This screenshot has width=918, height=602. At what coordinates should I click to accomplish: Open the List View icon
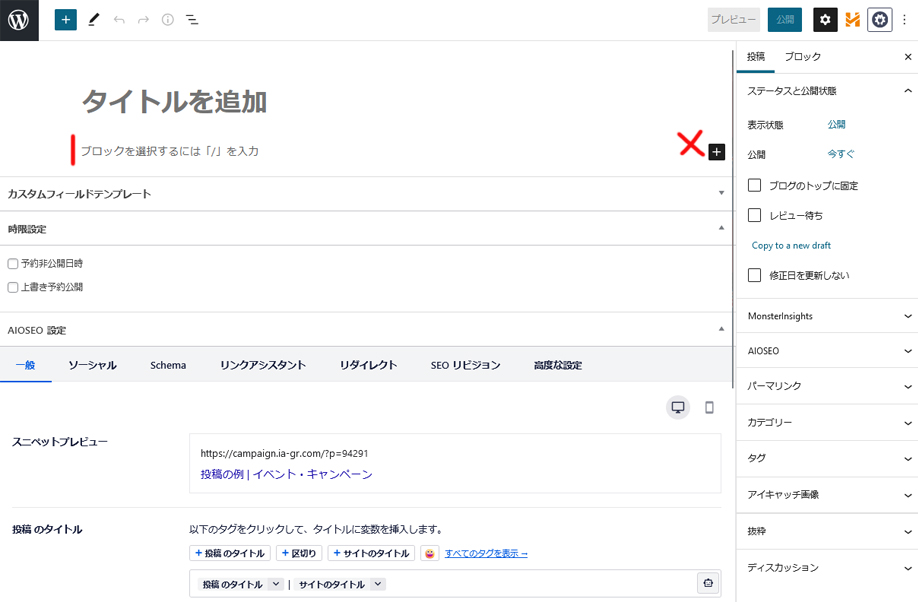tap(192, 19)
